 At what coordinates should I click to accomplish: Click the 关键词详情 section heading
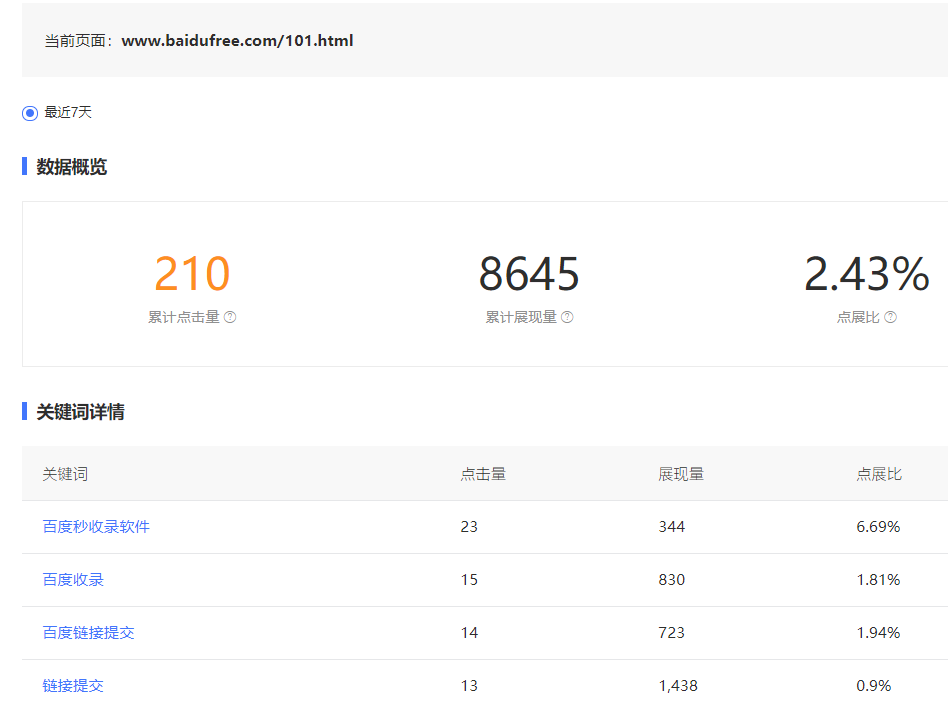click(80, 412)
